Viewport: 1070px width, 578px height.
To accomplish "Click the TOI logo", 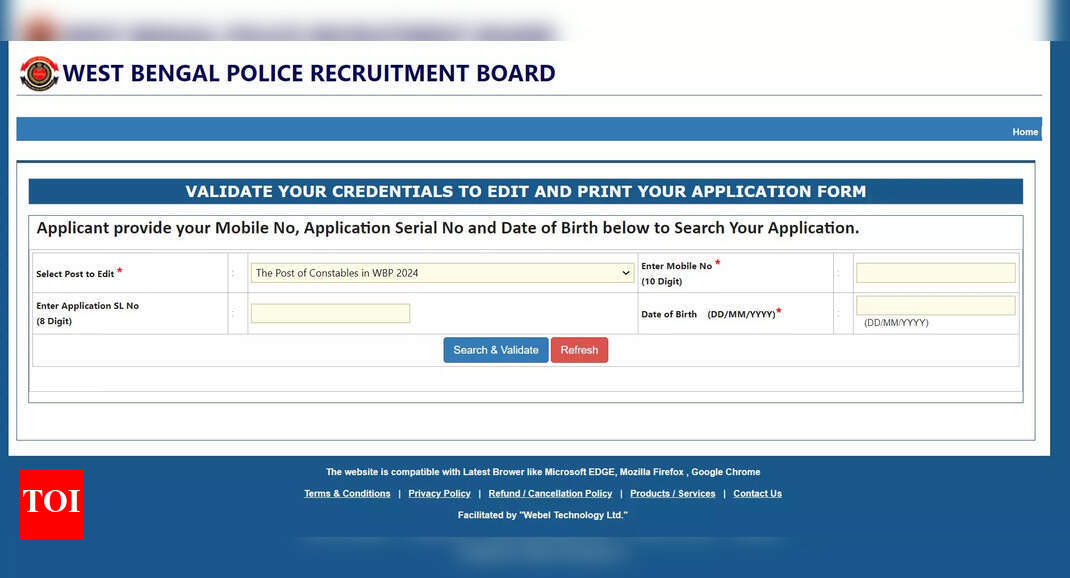I will (51, 505).
